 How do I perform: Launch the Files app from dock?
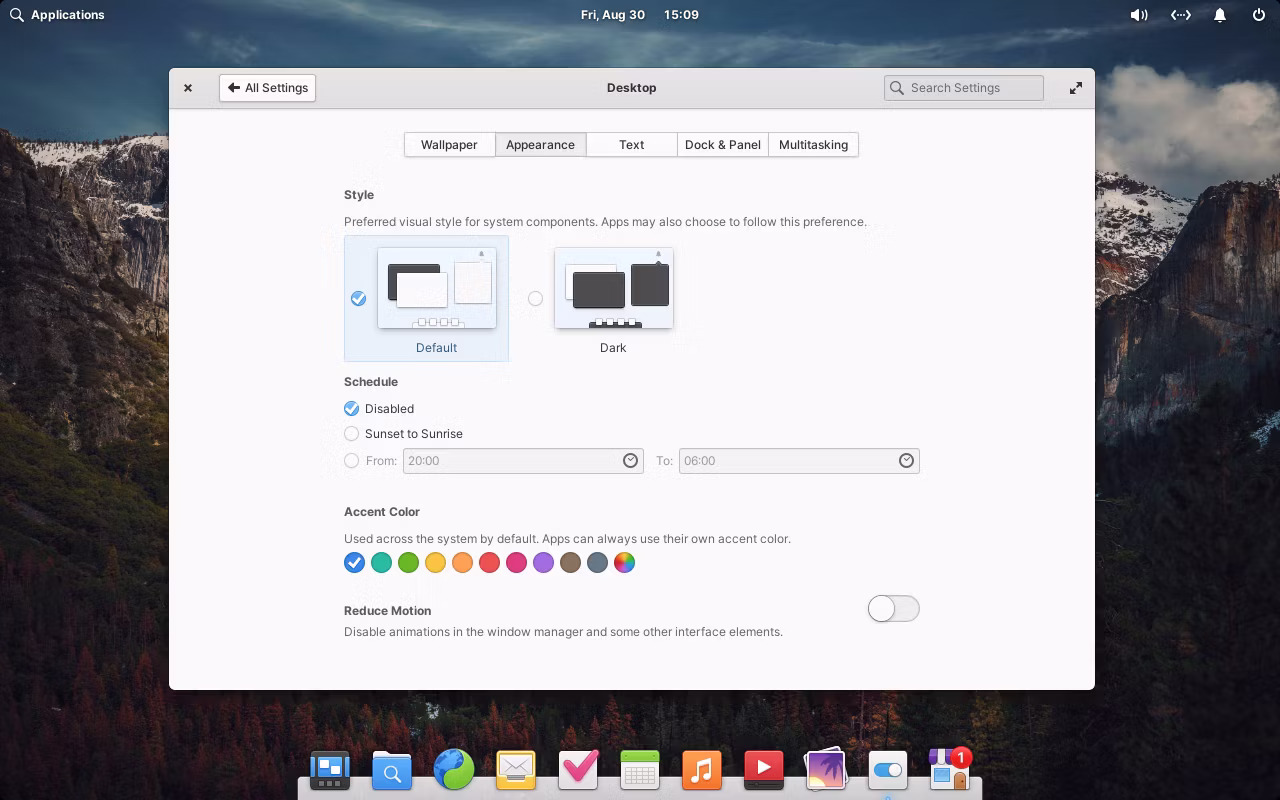(392, 770)
